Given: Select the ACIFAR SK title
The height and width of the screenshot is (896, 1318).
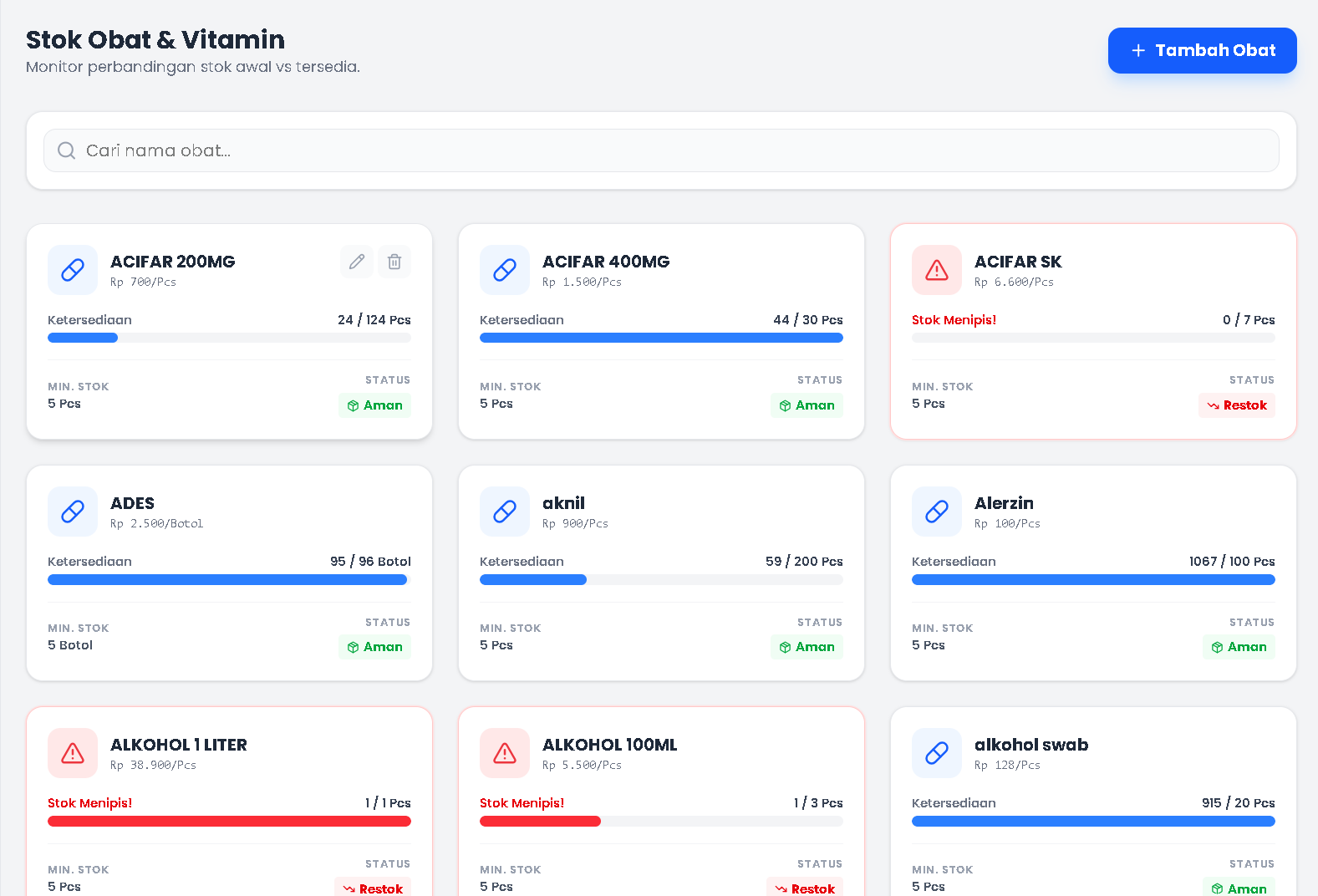Looking at the screenshot, I should (x=1018, y=262).
